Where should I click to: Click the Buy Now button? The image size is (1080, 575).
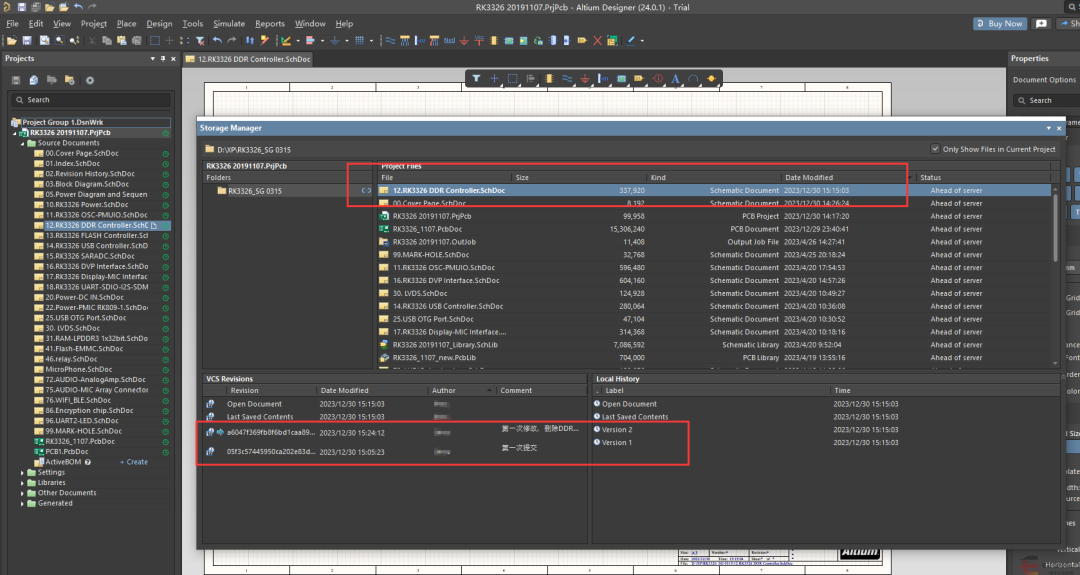click(999, 23)
